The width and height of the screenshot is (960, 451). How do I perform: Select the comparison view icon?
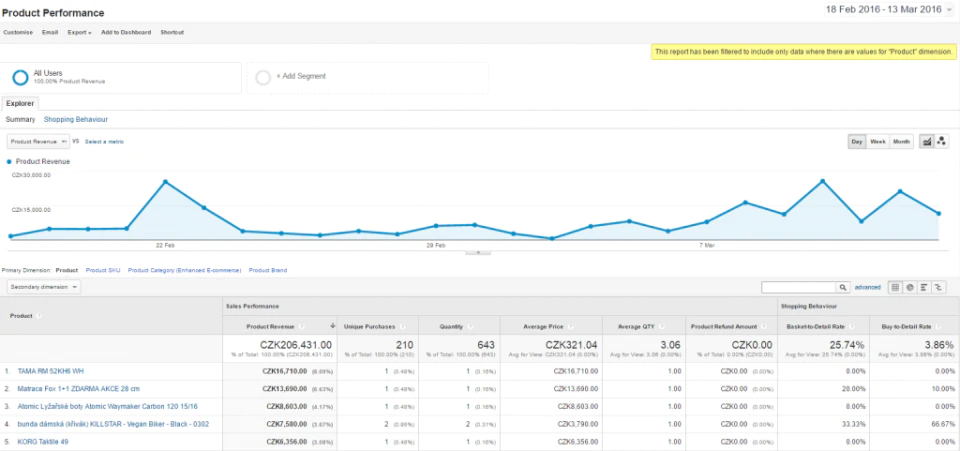[938, 287]
